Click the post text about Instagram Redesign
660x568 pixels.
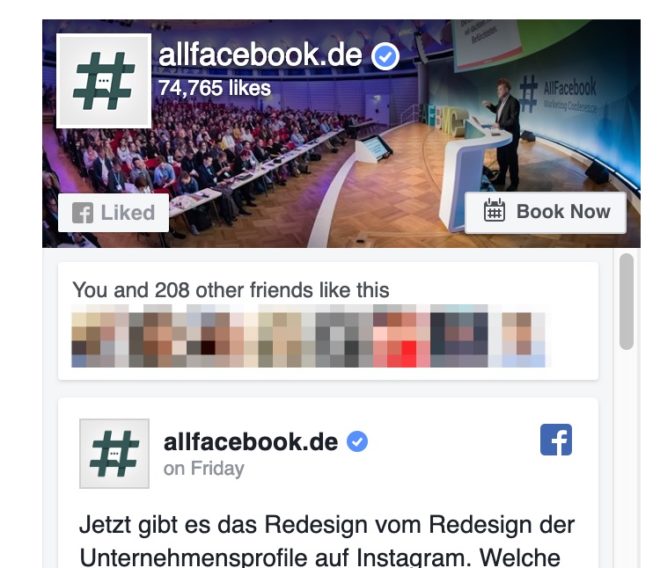pos(327,541)
